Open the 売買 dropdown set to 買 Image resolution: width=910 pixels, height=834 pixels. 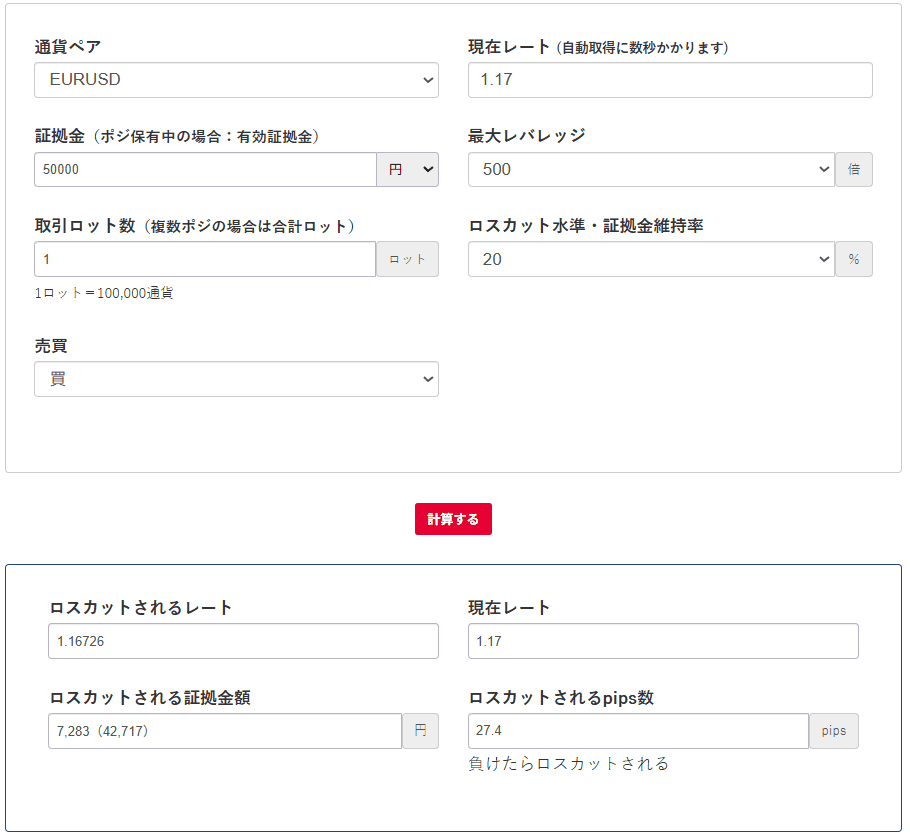[236, 379]
